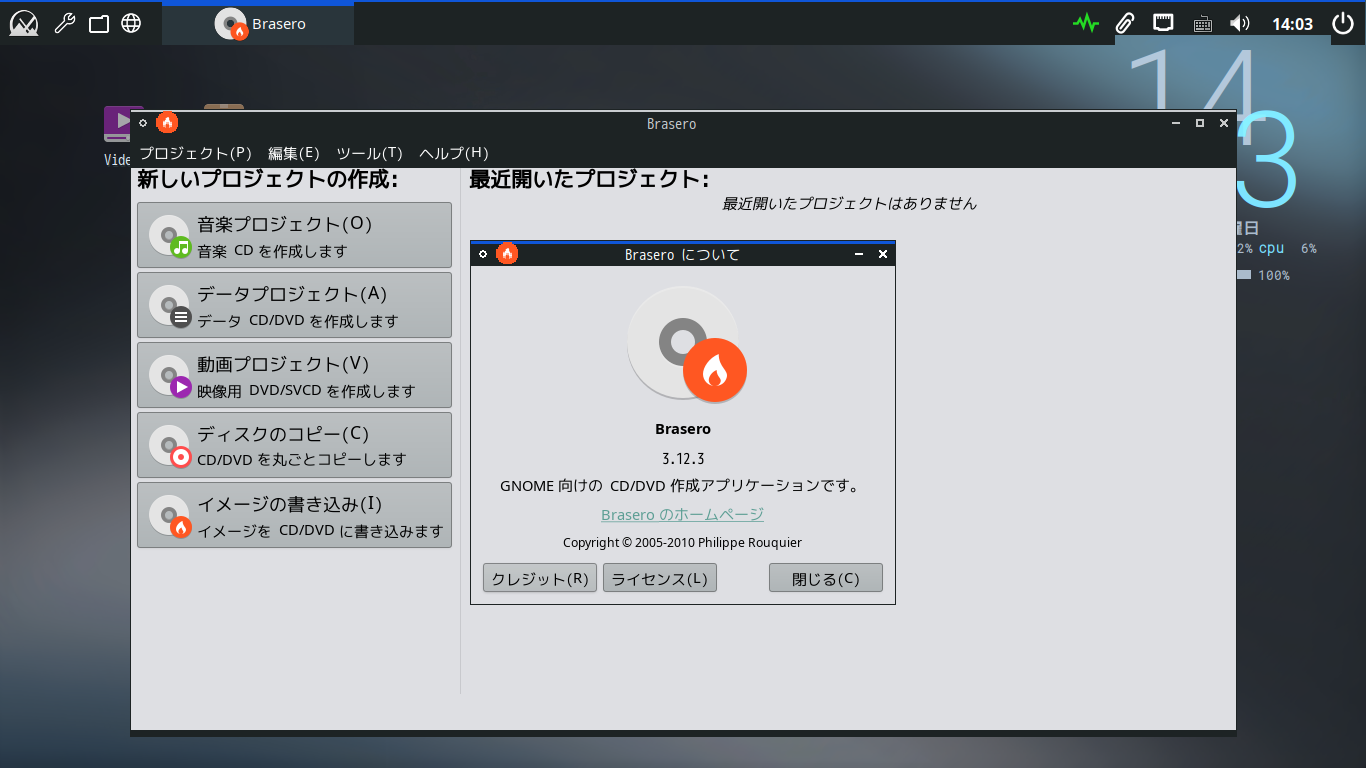The height and width of the screenshot is (768, 1366).
Task: Maximize the main Brasero window
Action: 1200,123
